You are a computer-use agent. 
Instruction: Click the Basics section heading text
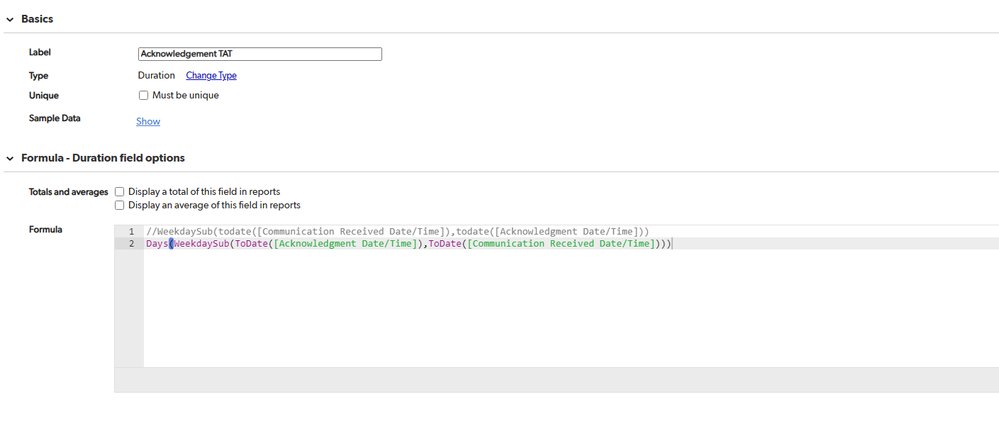click(x=37, y=19)
